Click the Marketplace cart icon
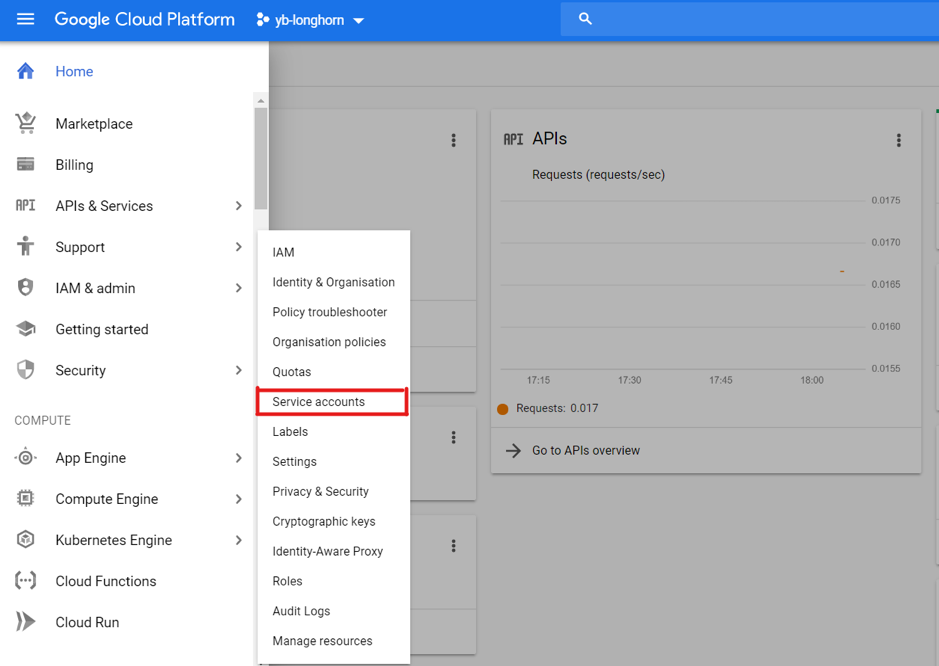This screenshot has height=666, width=939. [x=26, y=123]
